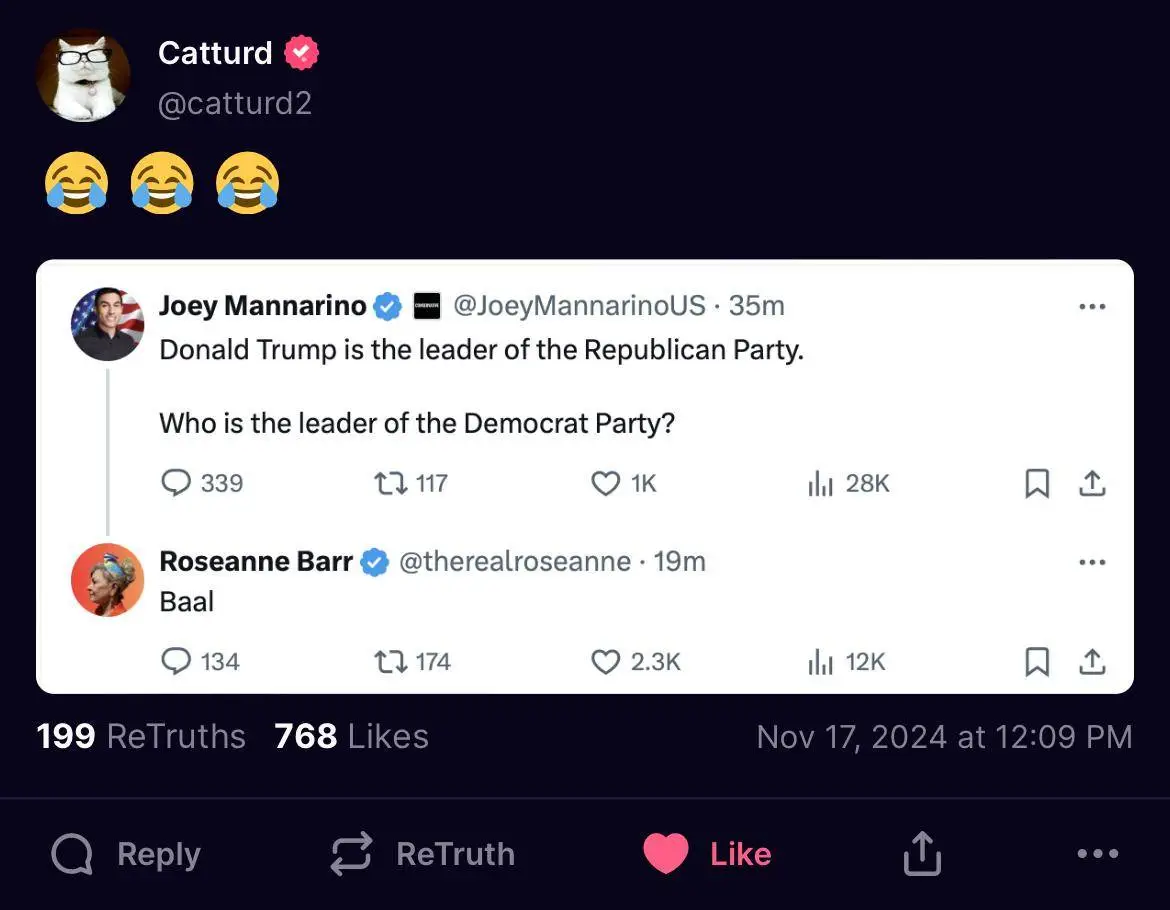This screenshot has width=1170, height=910.
Task: Toggle the pink Like heart button
Action: [666, 854]
